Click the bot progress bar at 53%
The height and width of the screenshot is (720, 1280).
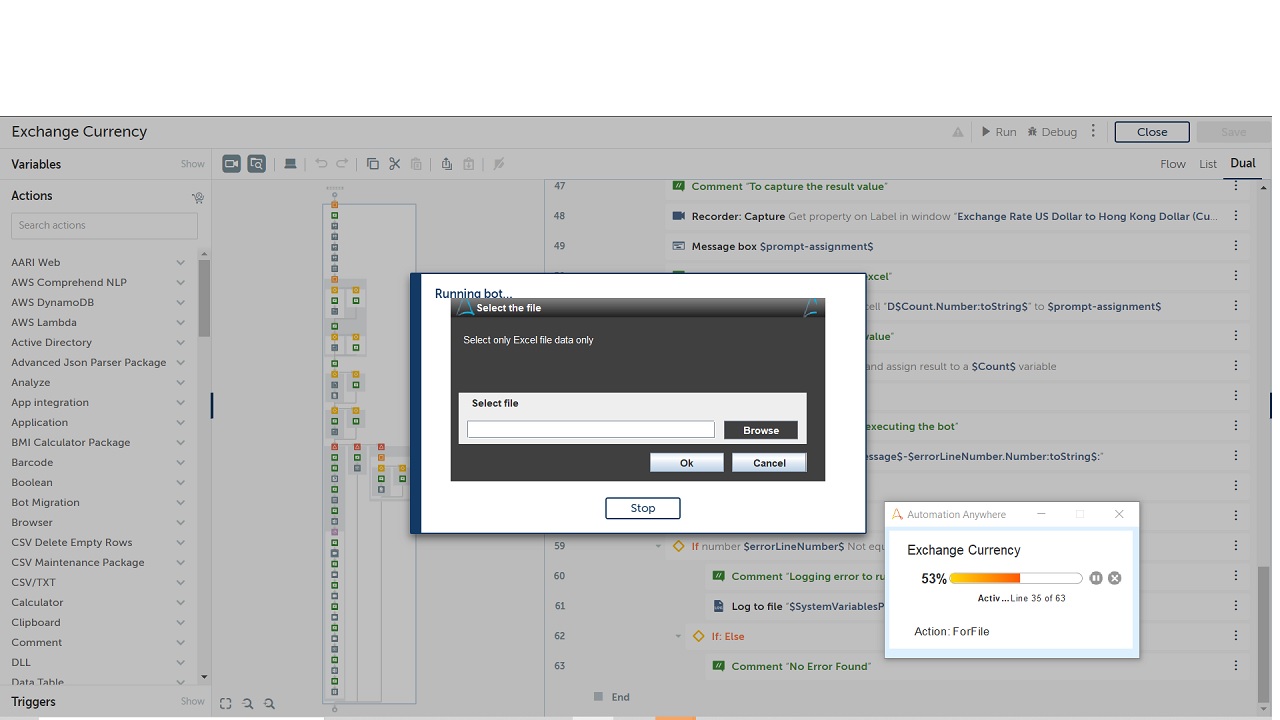point(1016,578)
